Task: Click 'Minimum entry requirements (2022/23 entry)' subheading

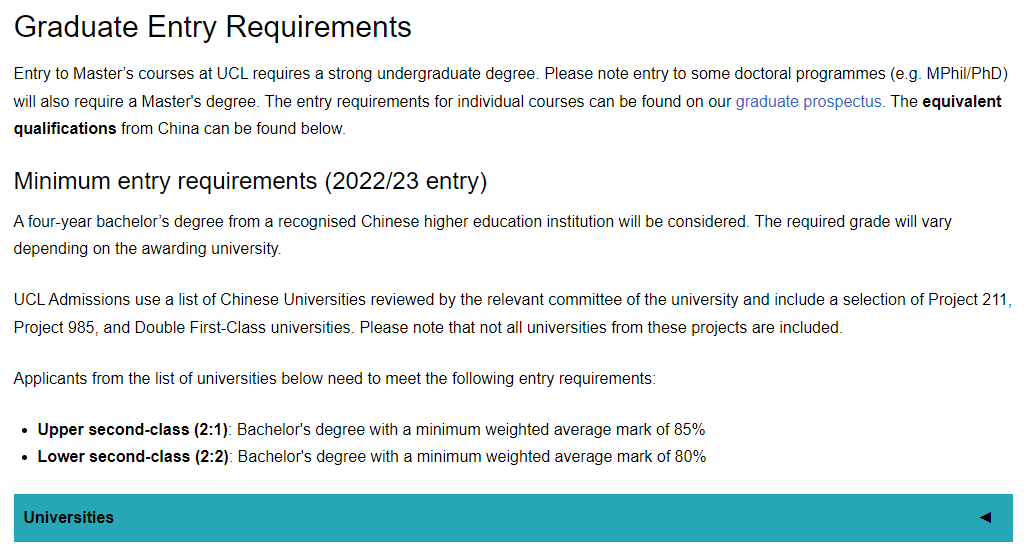Action: click(x=250, y=182)
